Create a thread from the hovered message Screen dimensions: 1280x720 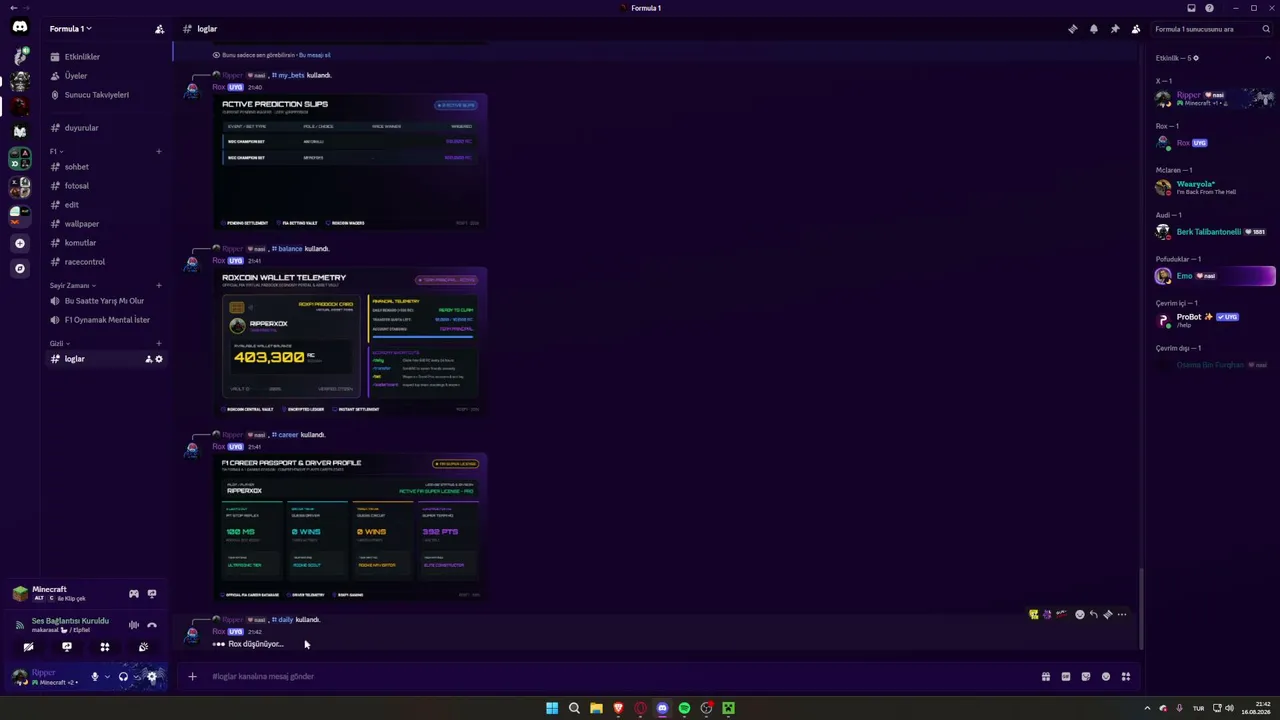click(1108, 614)
